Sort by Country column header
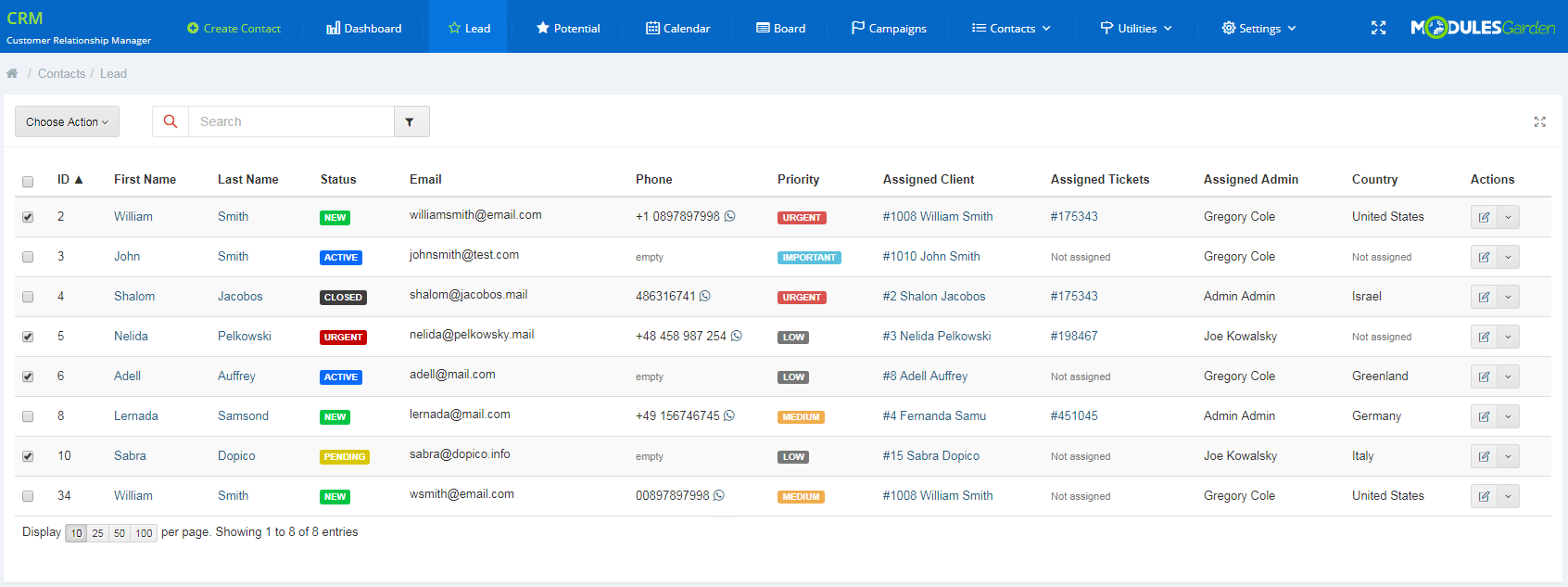 click(1374, 179)
